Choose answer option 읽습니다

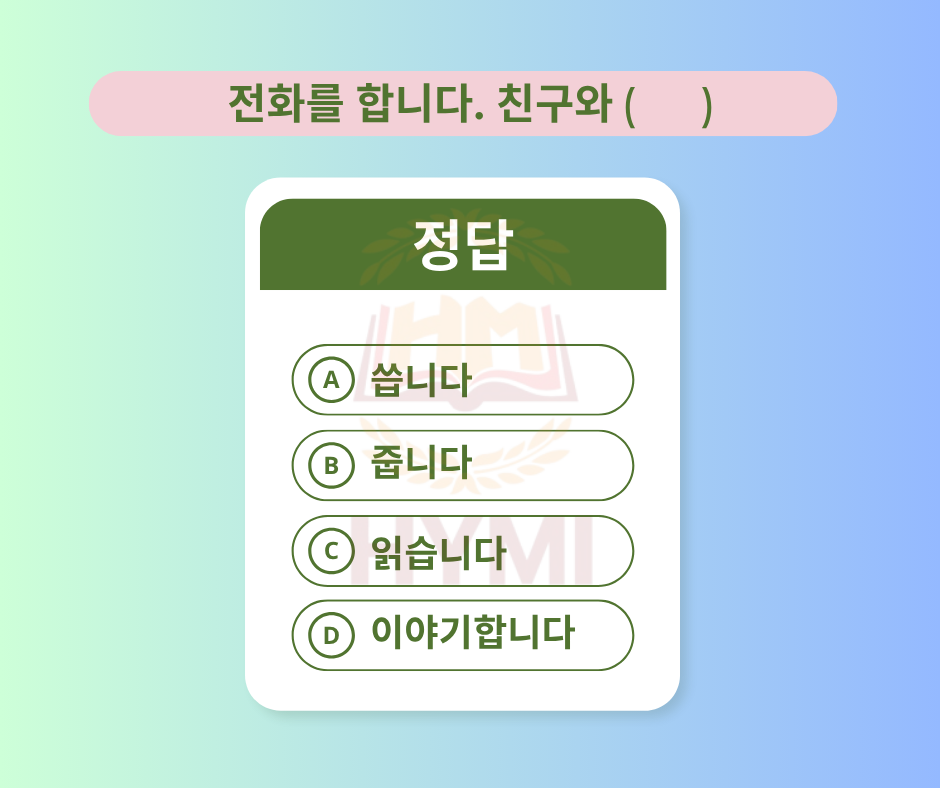(463, 551)
